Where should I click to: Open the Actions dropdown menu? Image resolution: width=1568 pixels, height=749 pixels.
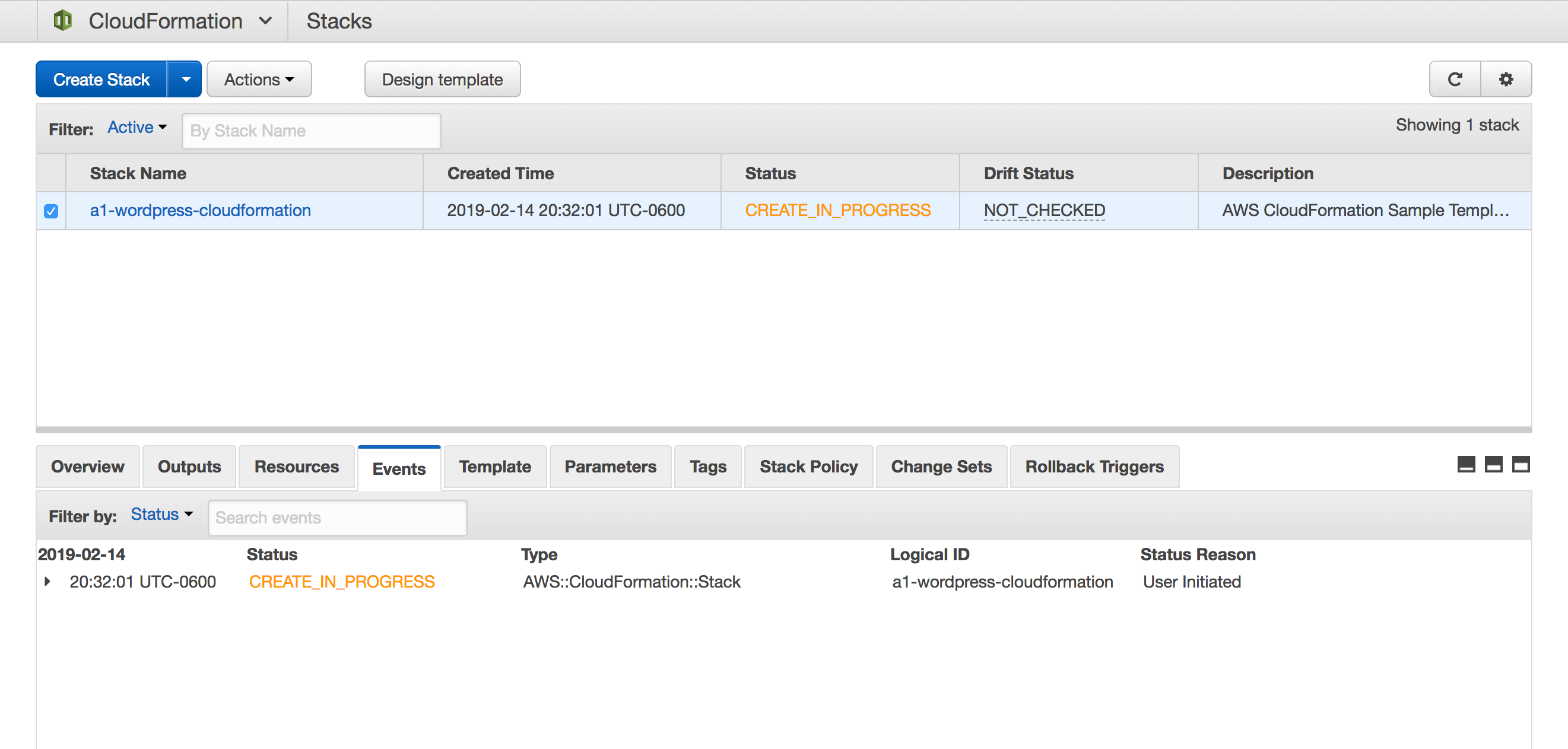pyautogui.click(x=259, y=79)
